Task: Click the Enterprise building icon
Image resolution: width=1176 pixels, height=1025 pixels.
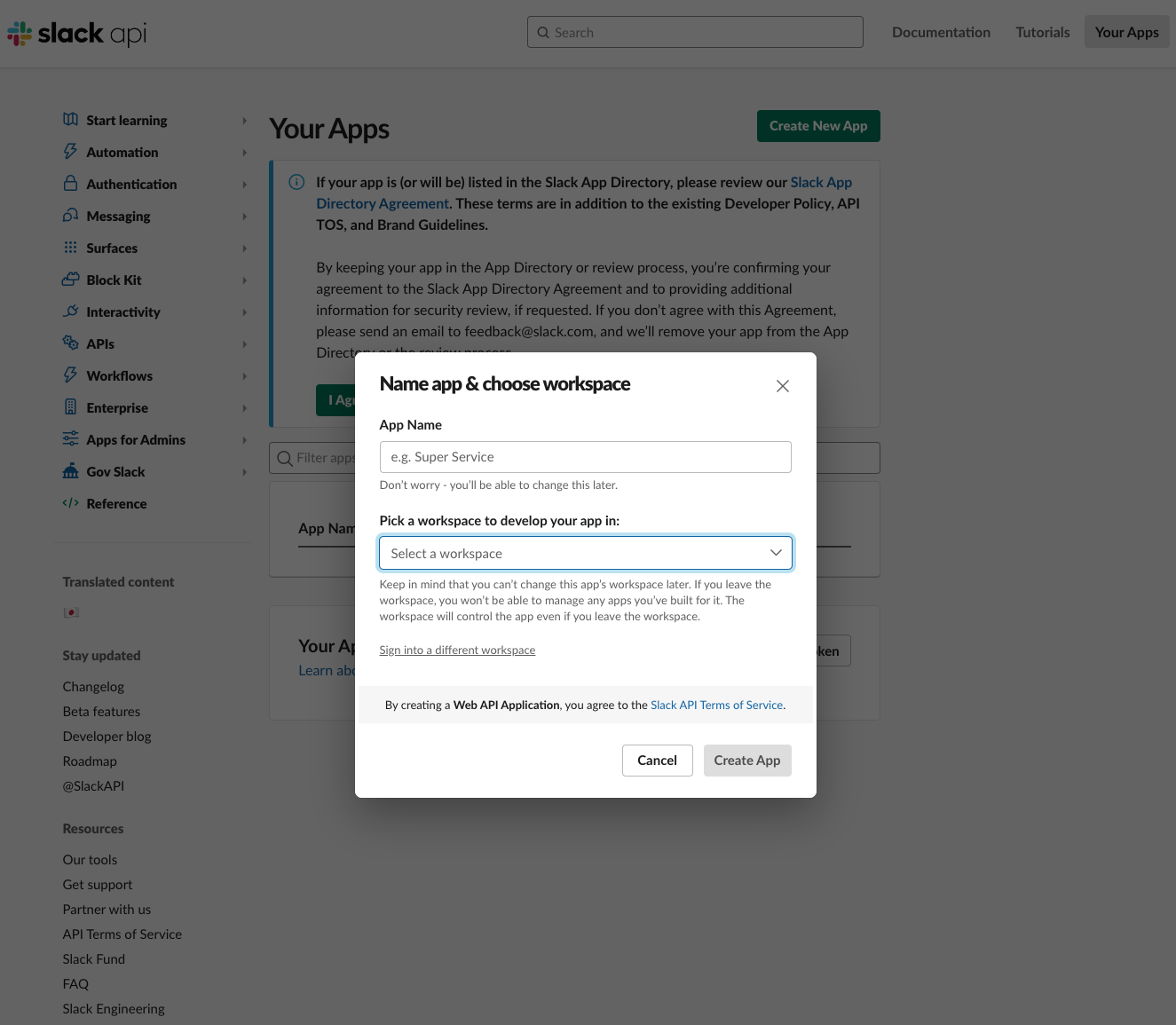Action: (71, 407)
